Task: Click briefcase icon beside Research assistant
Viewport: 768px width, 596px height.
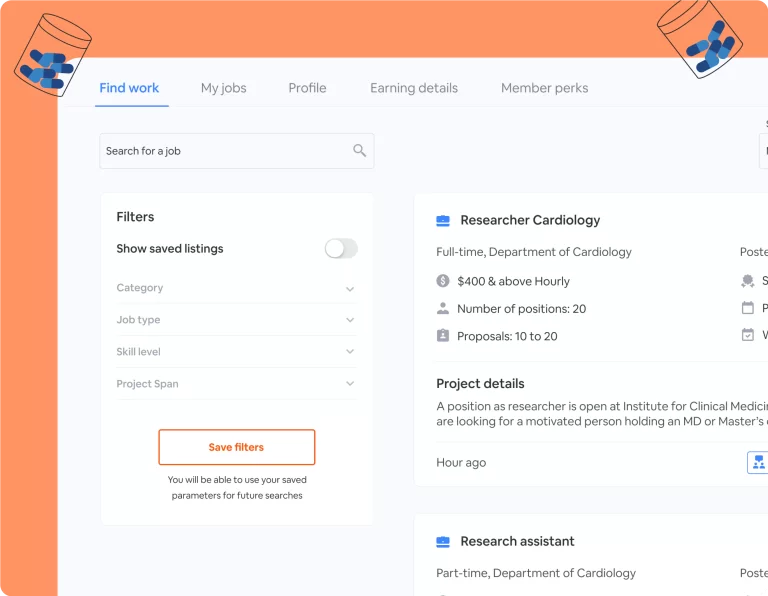Action: click(x=443, y=542)
